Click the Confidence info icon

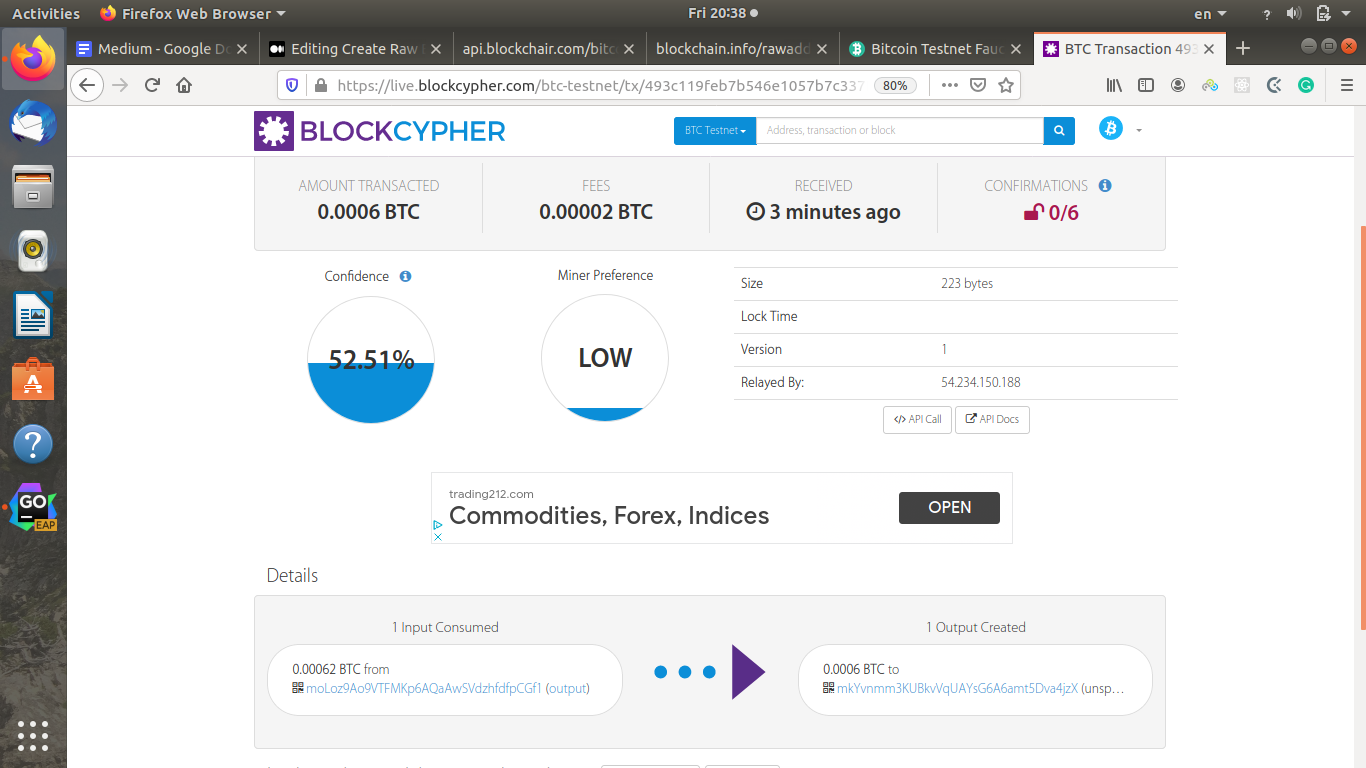[405, 276]
